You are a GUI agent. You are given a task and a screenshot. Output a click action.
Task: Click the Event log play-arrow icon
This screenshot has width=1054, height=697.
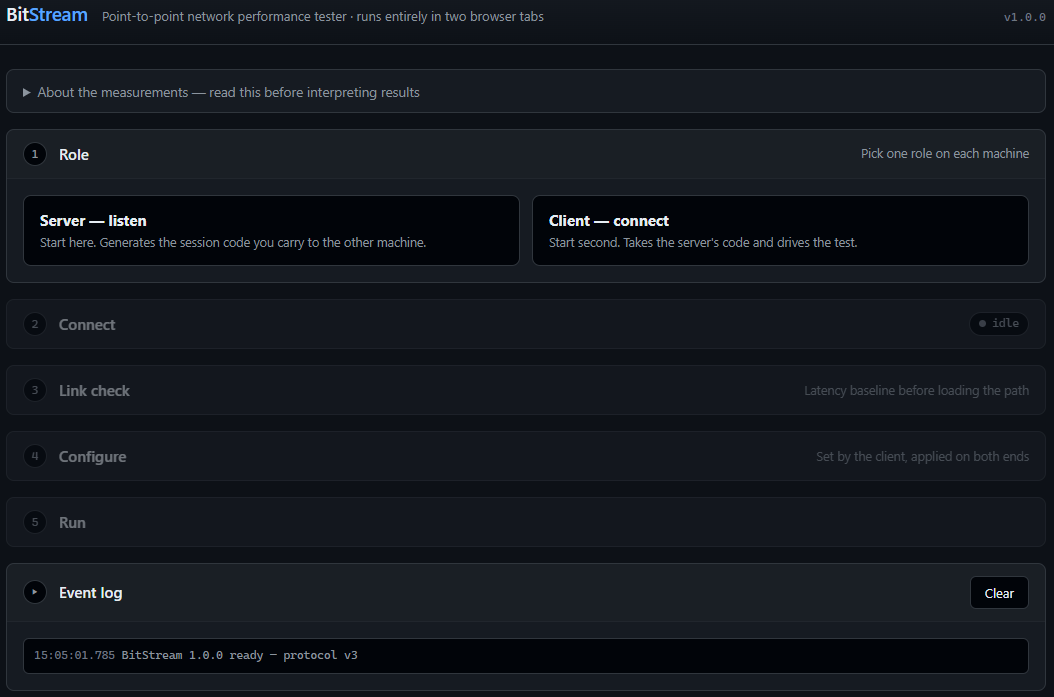(35, 592)
